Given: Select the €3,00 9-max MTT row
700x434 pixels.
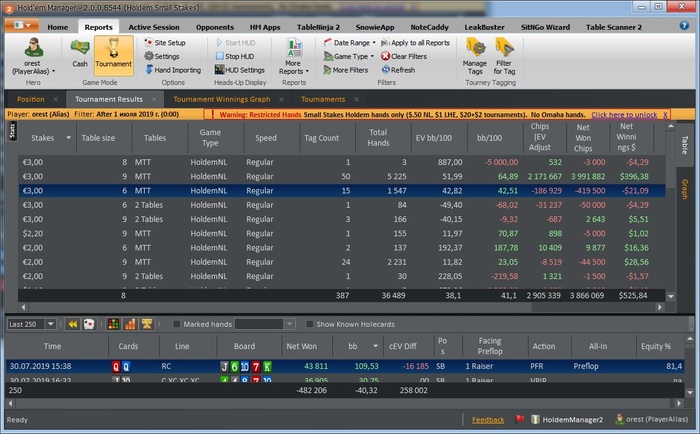Looking at the screenshot, I should [x=342, y=176].
